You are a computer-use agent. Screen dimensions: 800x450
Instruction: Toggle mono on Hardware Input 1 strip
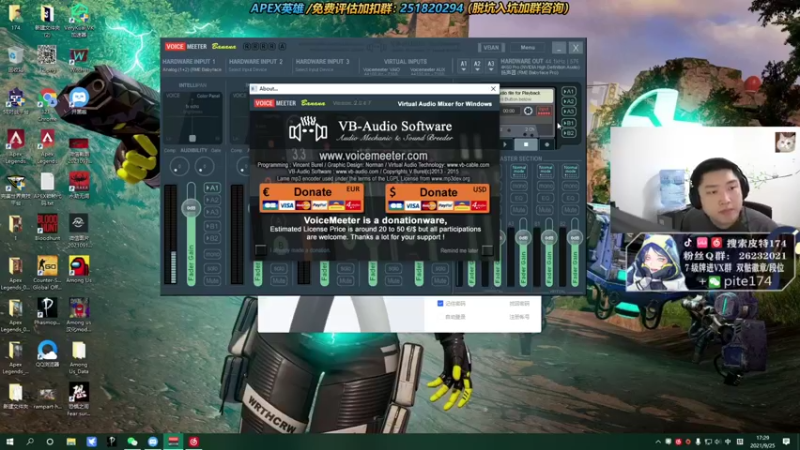pos(212,254)
